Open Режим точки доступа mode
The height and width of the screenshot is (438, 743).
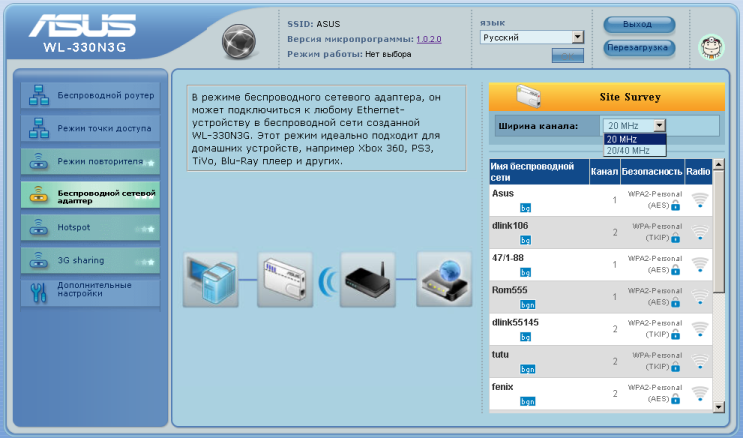(x=90, y=128)
